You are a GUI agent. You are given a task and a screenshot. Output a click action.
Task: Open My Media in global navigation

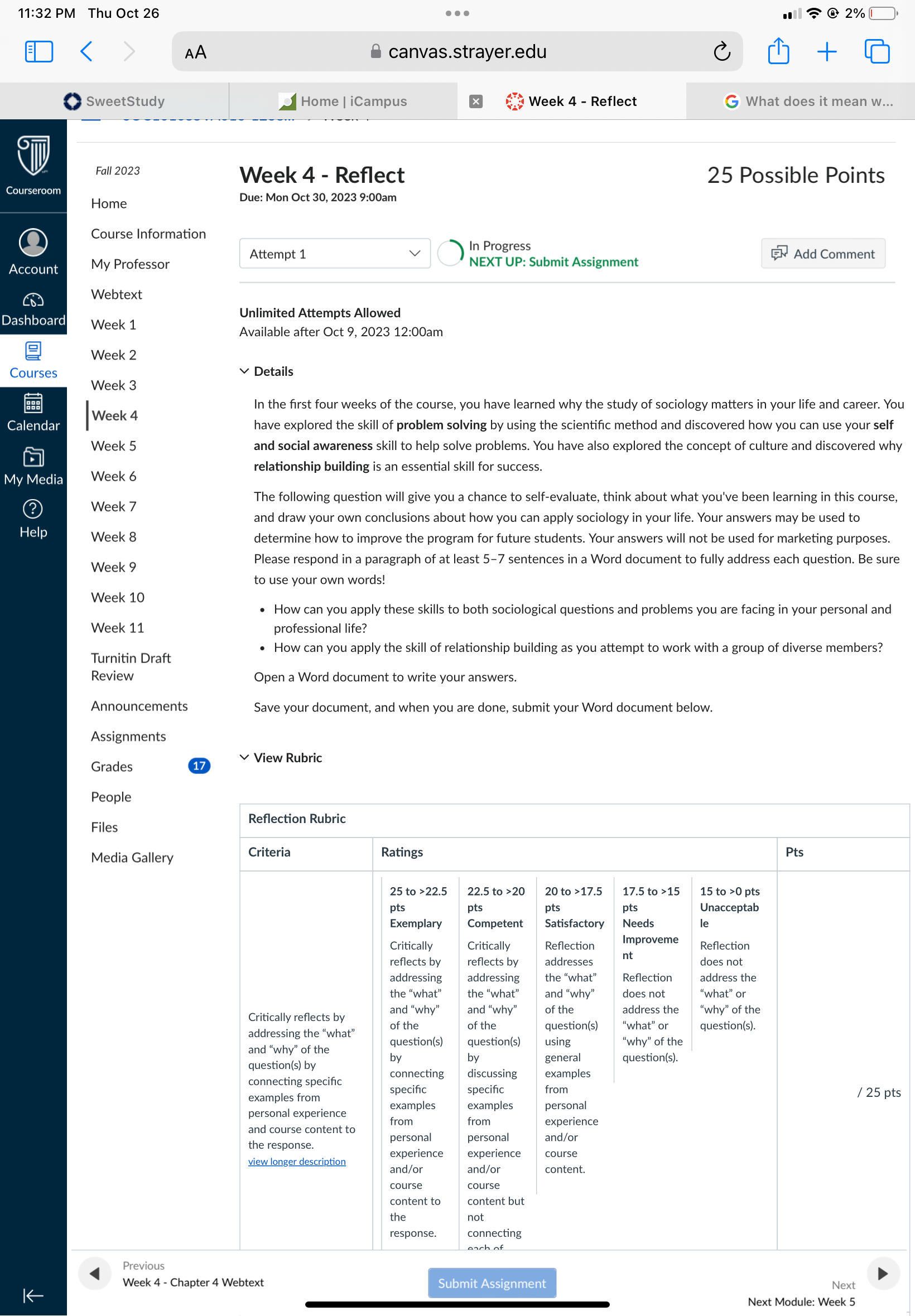[33, 466]
